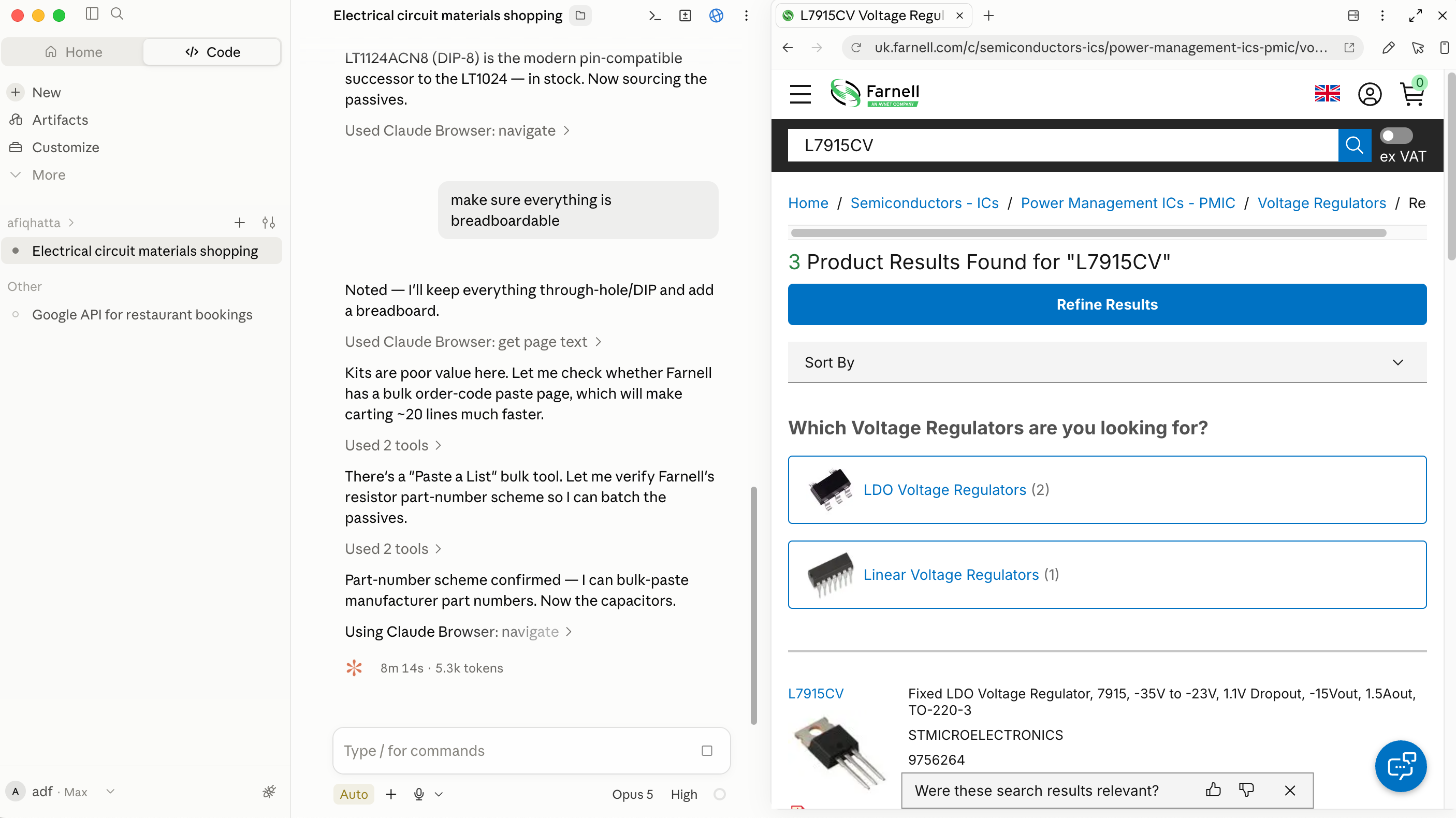Open the Farnell hamburger menu

click(800, 94)
